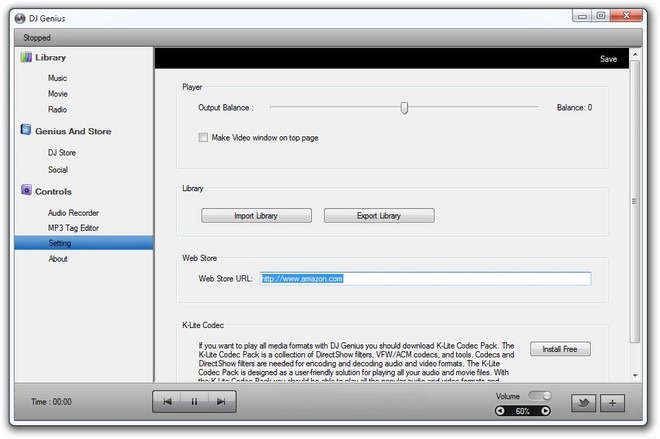The width and height of the screenshot is (660, 439).
Task: Click the Library section header
Action: (x=51, y=57)
